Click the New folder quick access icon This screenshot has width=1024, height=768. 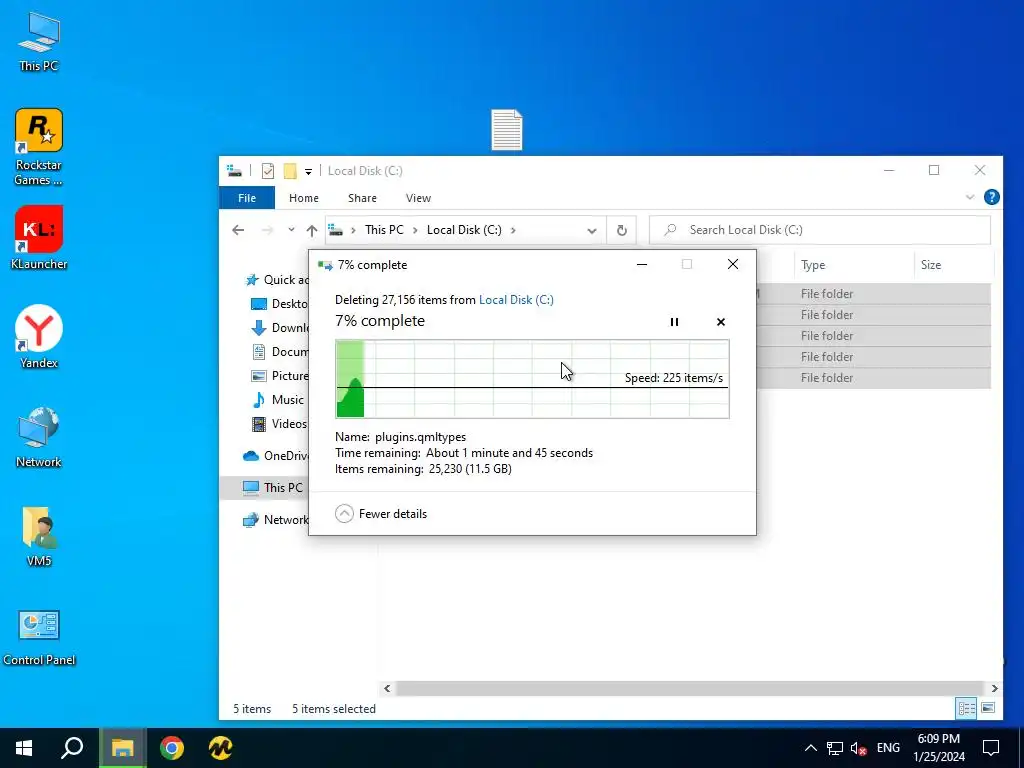[290, 171]
